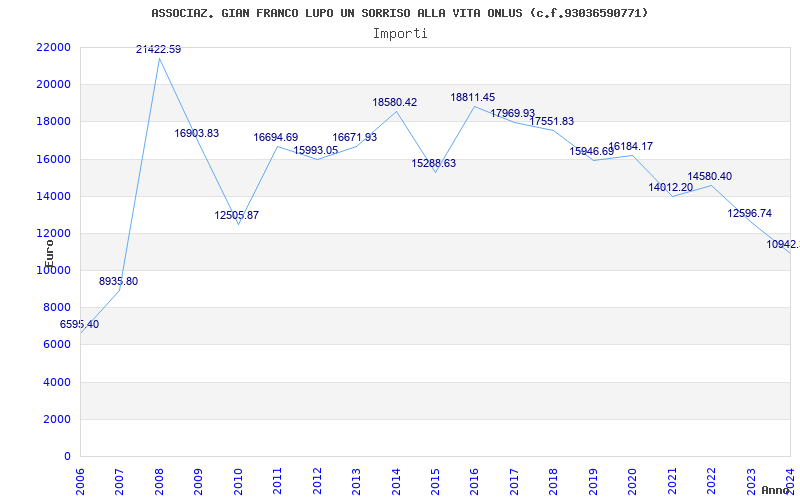Click the x-axis year 2020
The image size is (800, 500).
pos(633,480)
